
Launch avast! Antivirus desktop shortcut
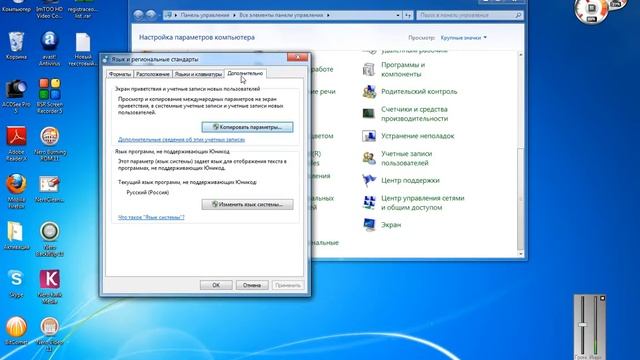[49, 48]
